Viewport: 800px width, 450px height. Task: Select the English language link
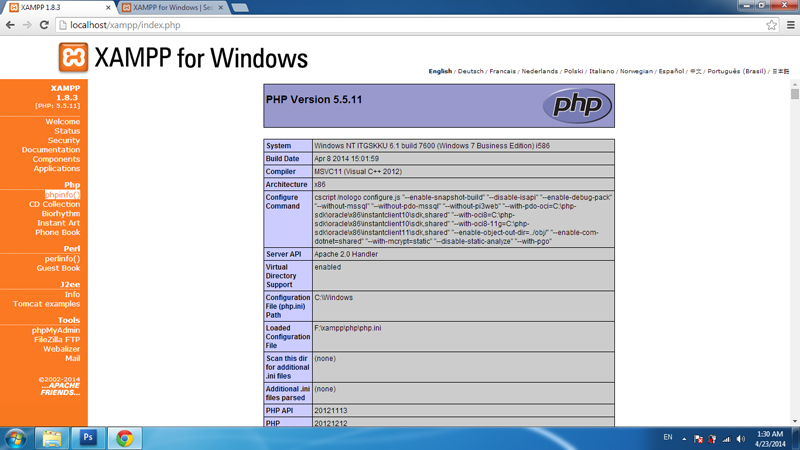pos(440,71)
